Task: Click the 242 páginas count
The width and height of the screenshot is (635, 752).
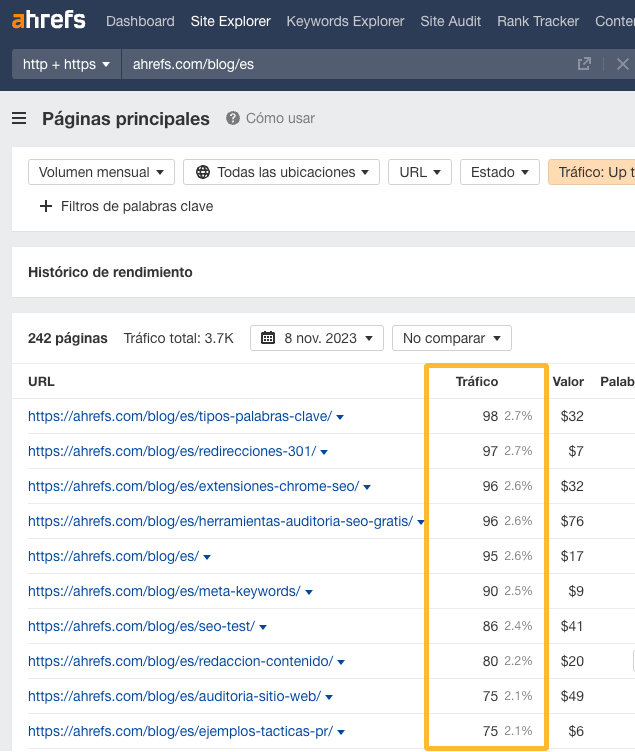Action: coord(68,338)
